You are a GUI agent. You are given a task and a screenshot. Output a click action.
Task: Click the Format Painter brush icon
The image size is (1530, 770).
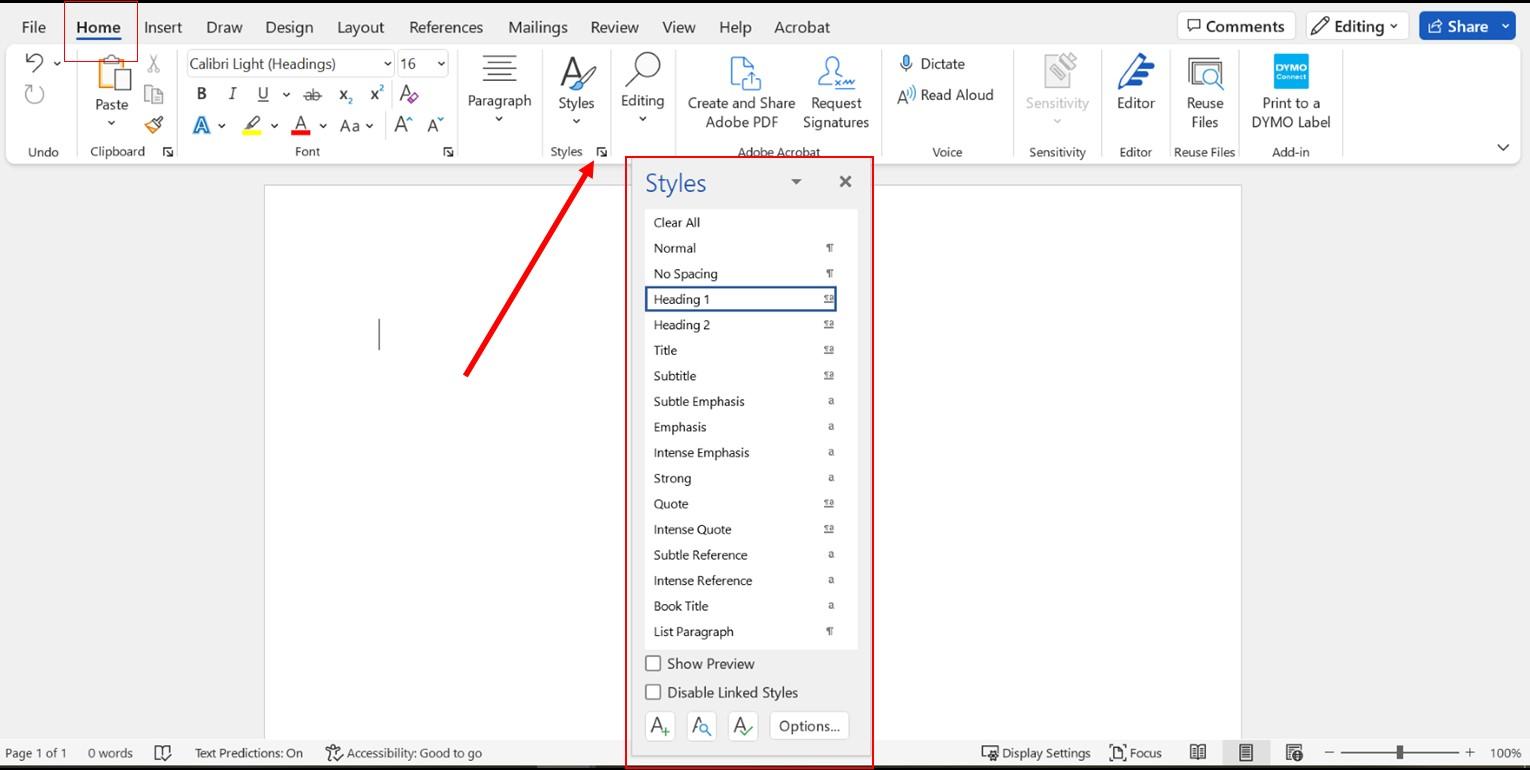(x=154, y=125)
